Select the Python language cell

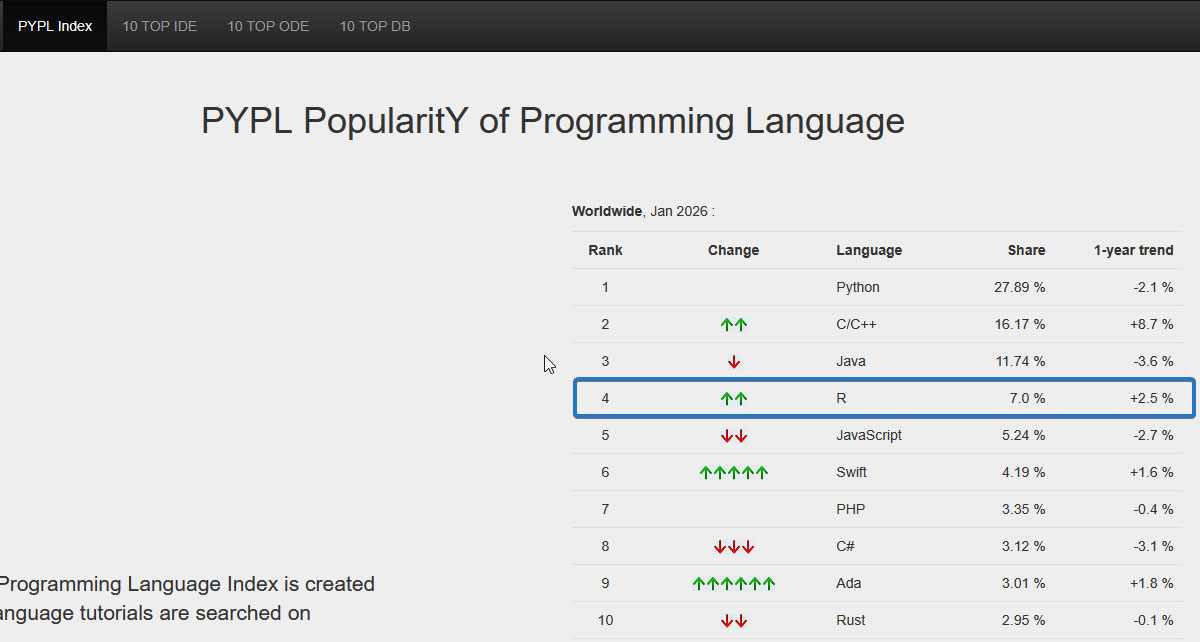pos(858,288)
